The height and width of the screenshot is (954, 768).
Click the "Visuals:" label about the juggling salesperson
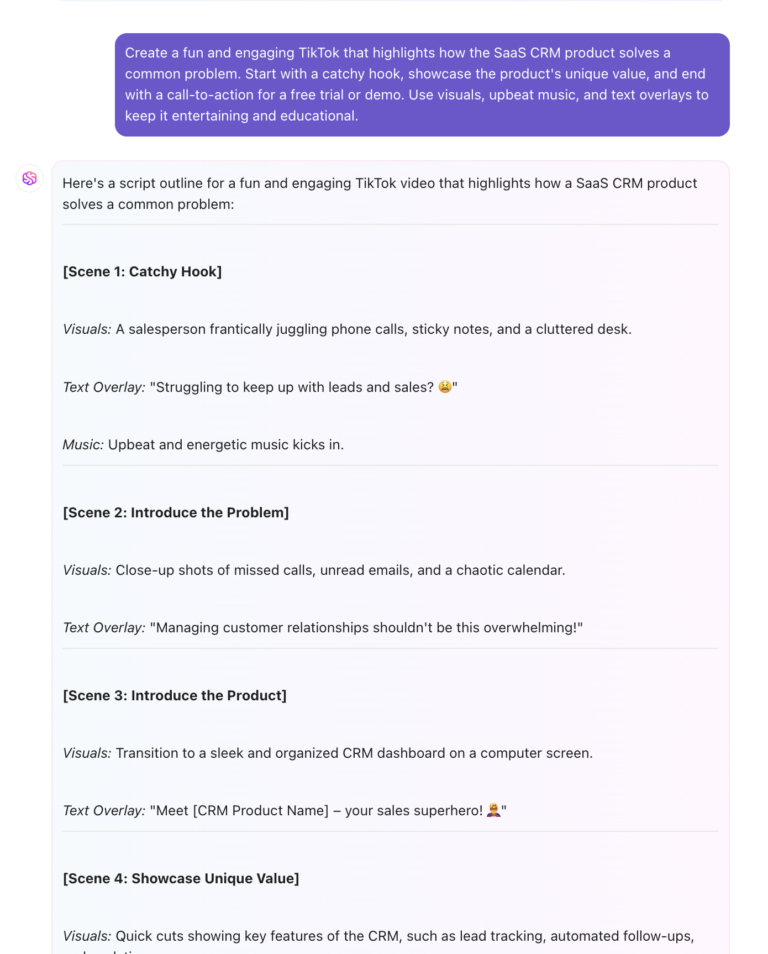87,329
